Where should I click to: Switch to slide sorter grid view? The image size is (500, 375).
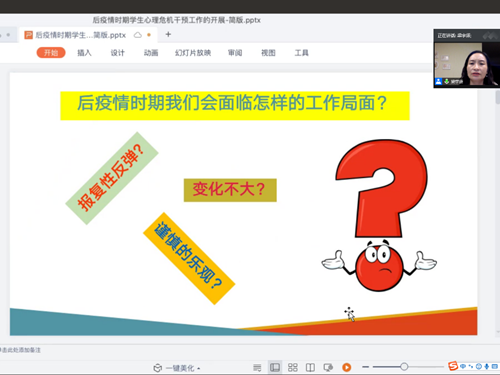coord(293,367)
